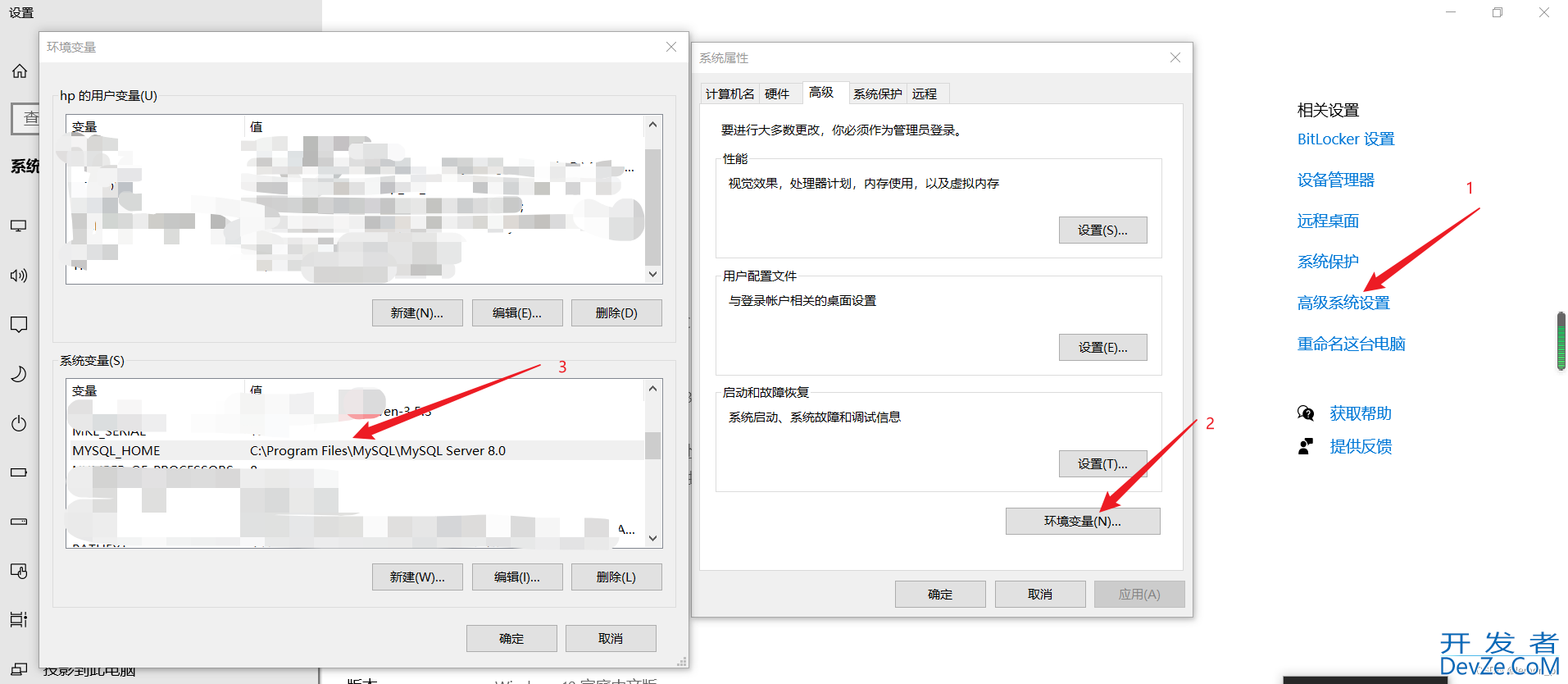The image size is (1568, 684).
Task: Select the MySQL Server 8.0 path value
Action: [x=378, y=451]
